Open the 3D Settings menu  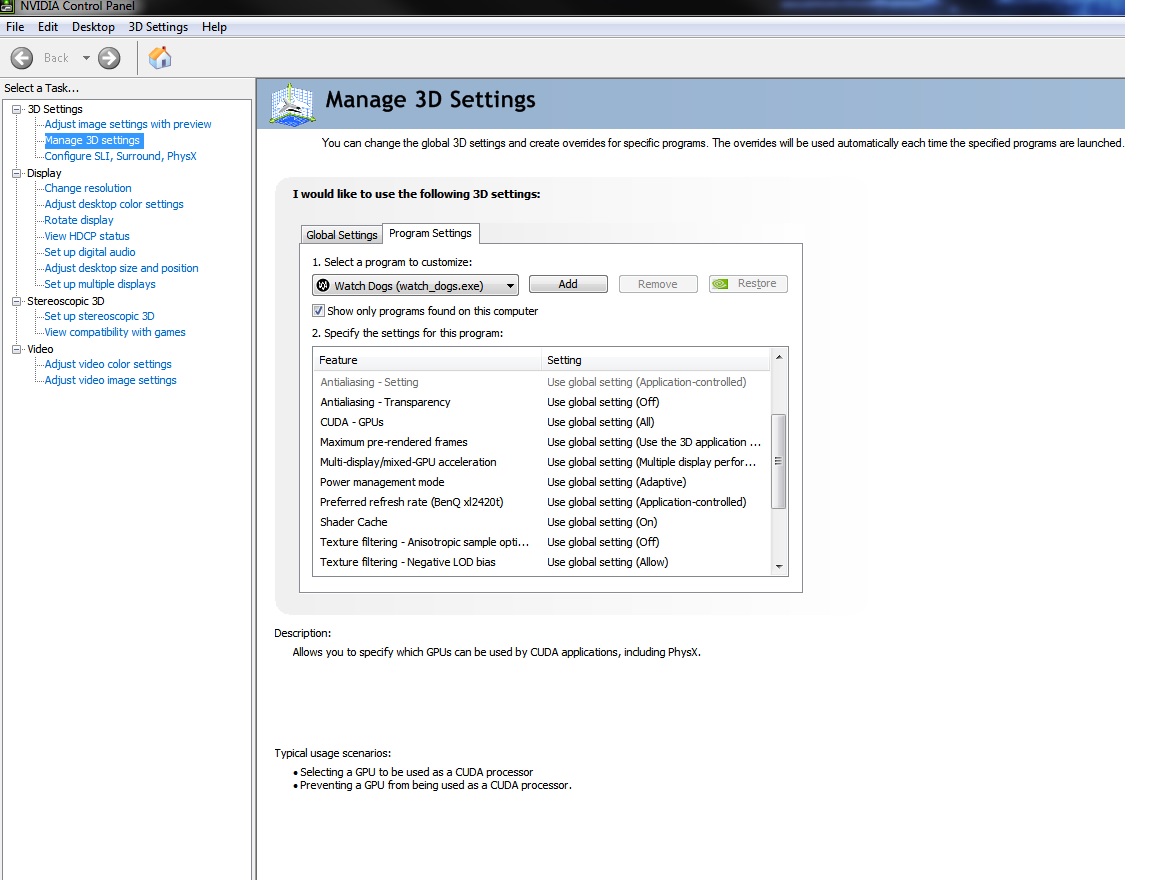[x=158, y=26]
